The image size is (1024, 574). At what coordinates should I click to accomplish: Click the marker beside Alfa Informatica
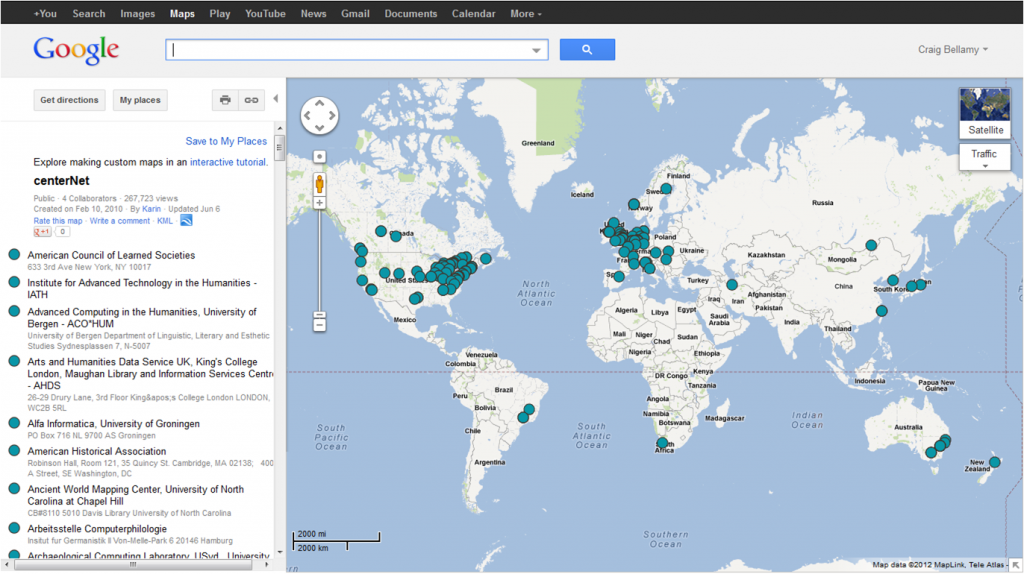tap(14, 423)
